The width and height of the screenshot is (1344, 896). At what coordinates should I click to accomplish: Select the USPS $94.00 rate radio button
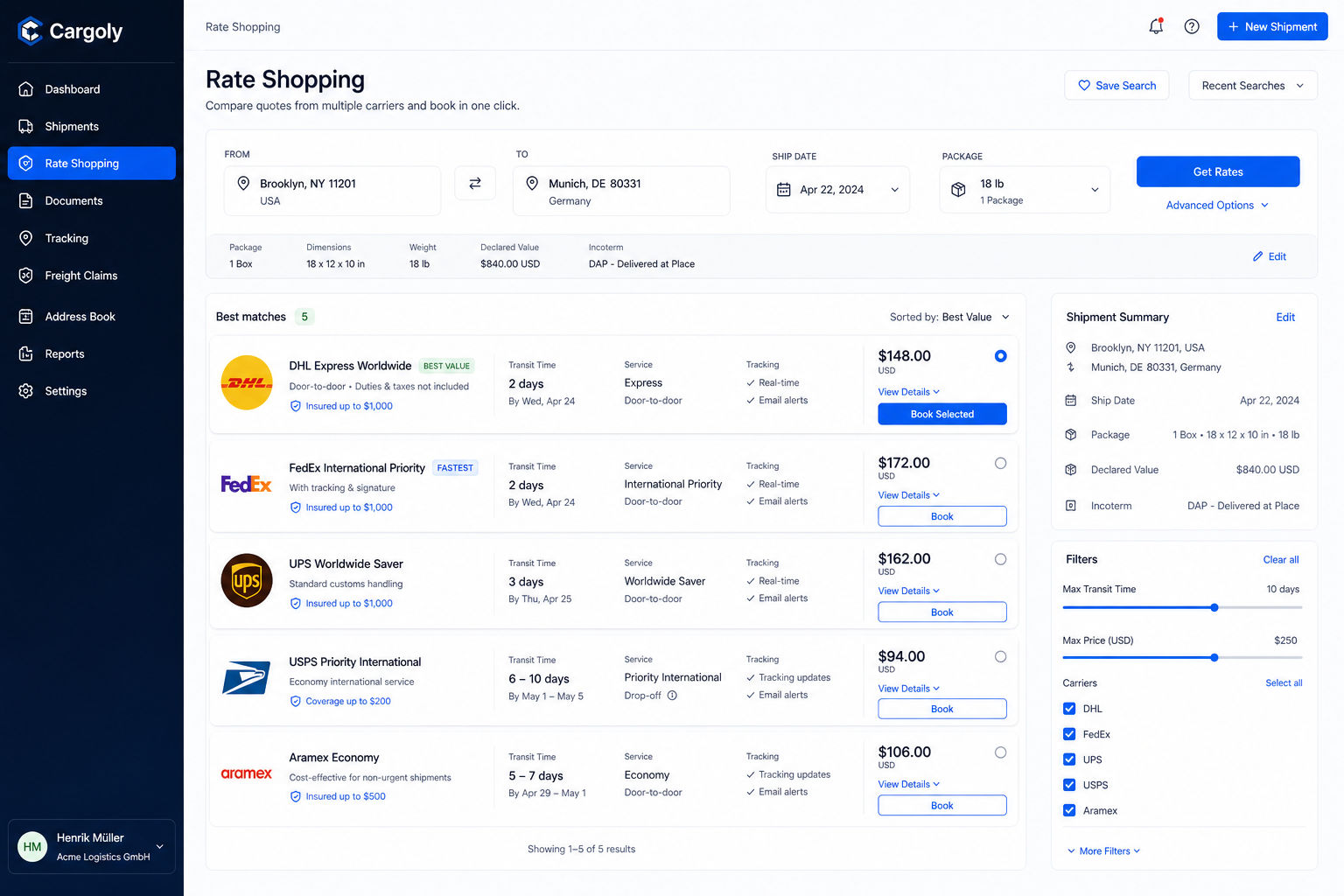click(1000, 656)
